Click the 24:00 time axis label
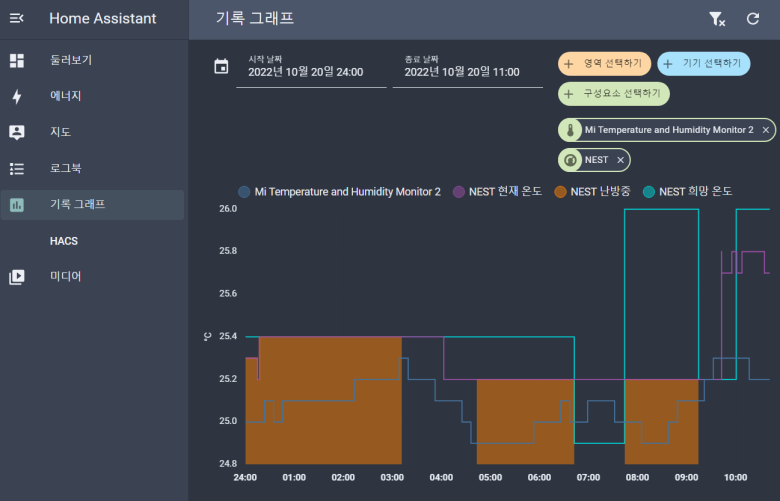The width and height of the screenshot is (780, 501). 245,478
